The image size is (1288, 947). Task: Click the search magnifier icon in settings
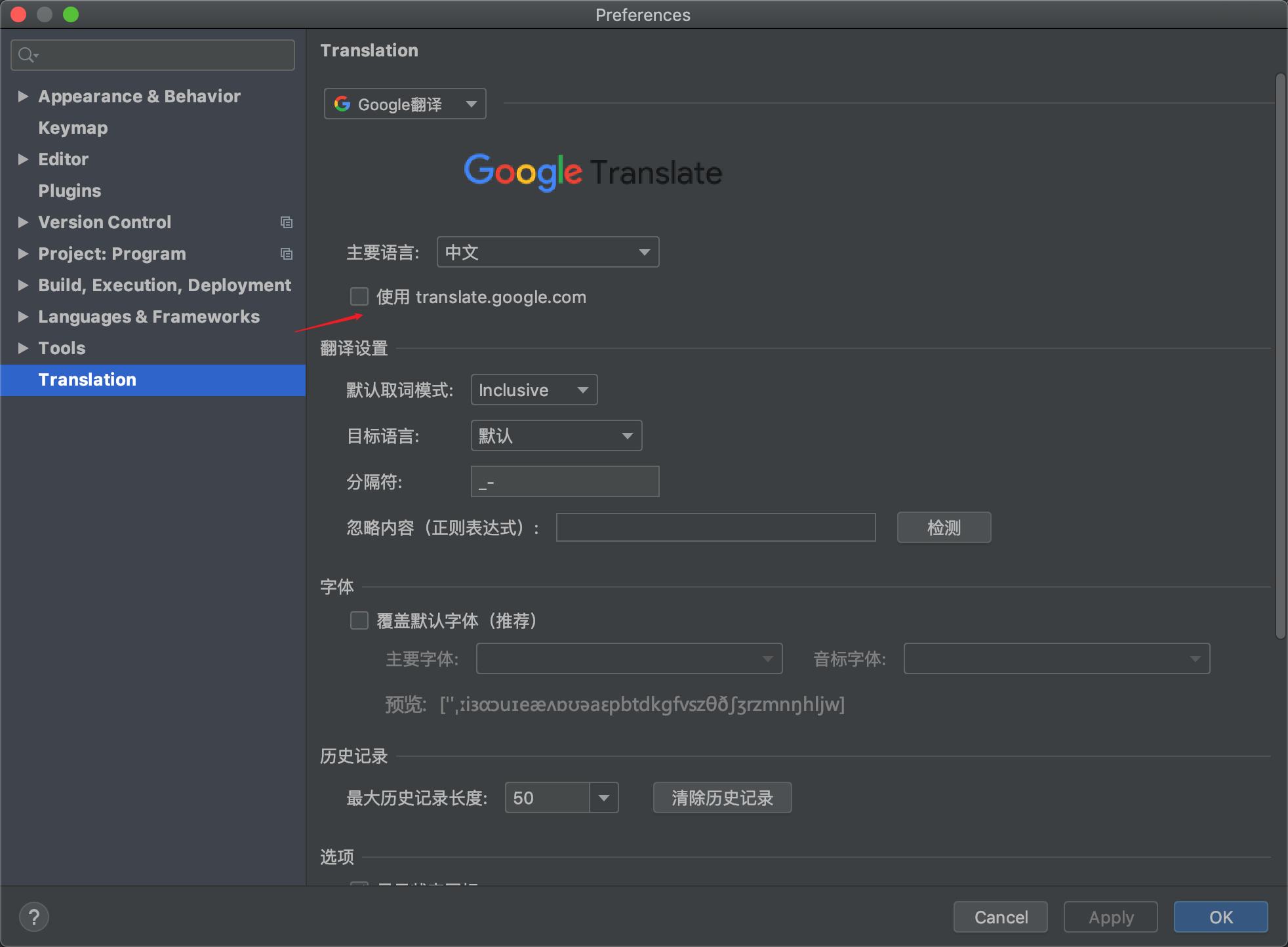click(x=27, y=55)
